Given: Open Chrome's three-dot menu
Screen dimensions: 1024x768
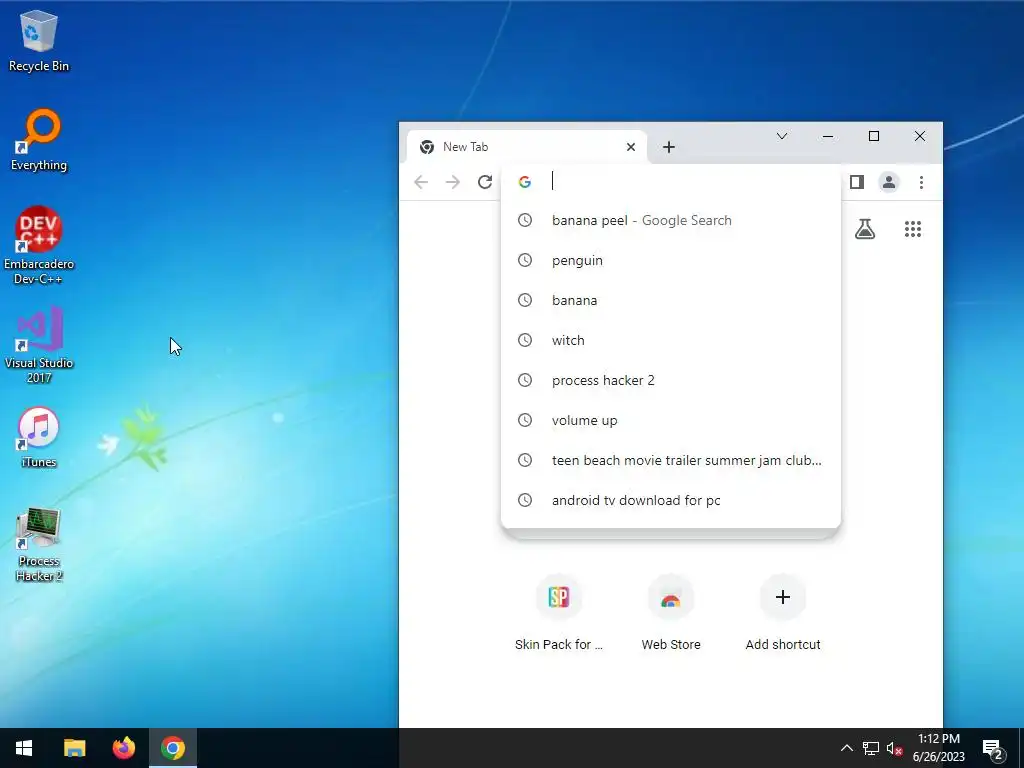Looking at the screenshot, I should (921, 182).
